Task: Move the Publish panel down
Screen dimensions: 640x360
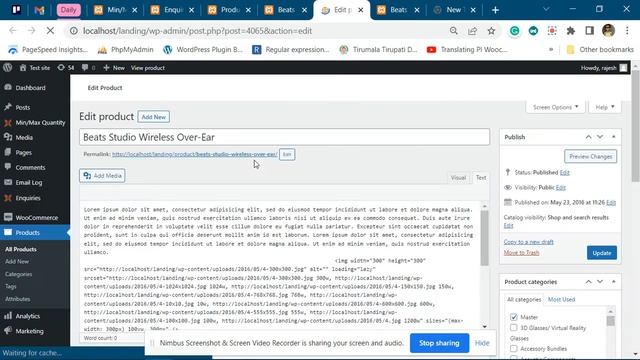Action: coord(600,137)
